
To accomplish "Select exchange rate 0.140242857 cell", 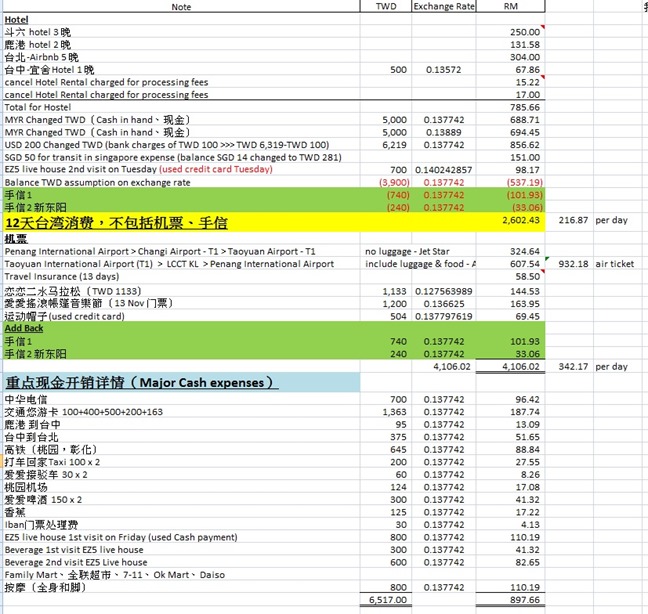I will (x=443, y=170).
